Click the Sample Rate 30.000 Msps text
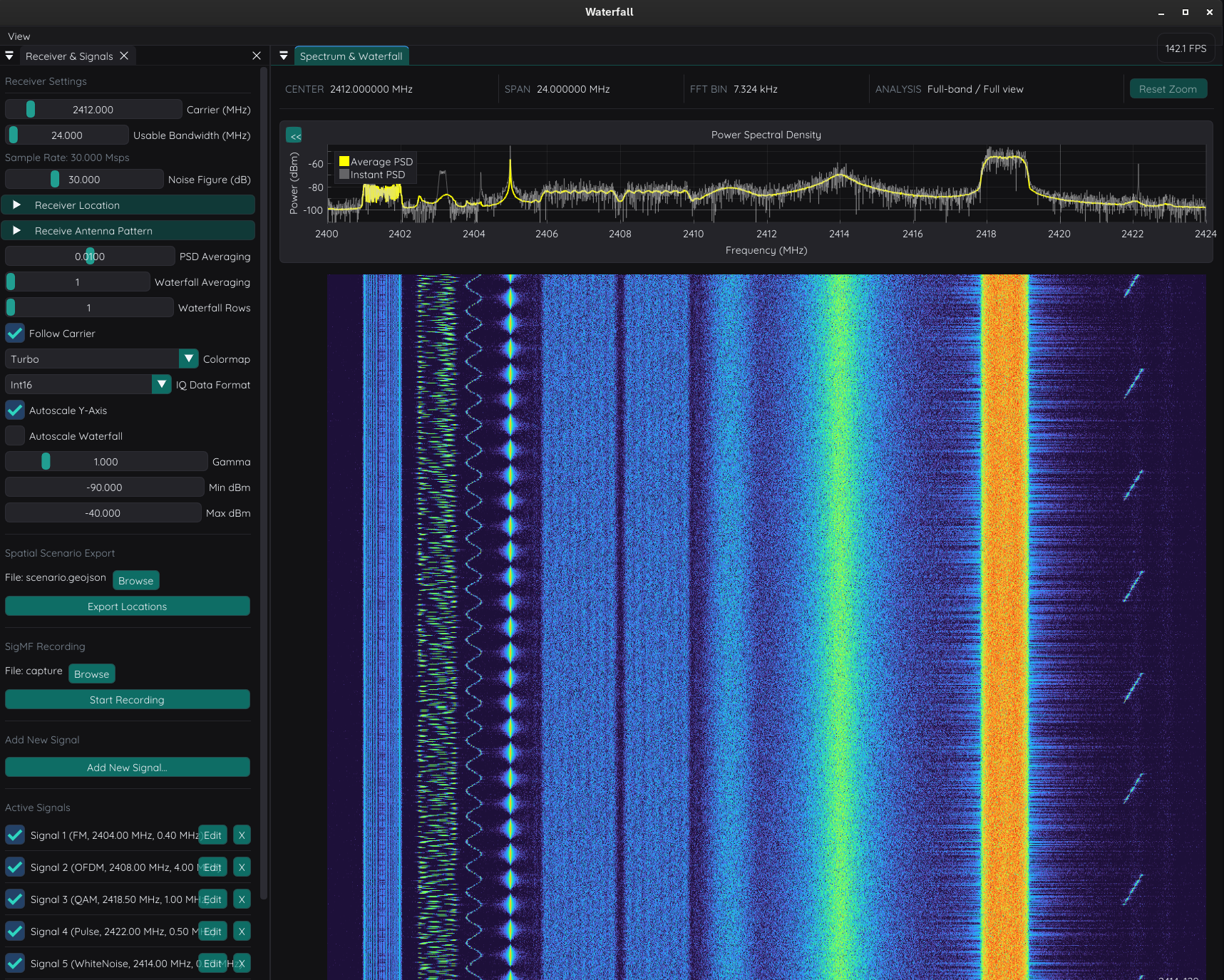Screen dimensions: 1224x980 pos(67,158)
